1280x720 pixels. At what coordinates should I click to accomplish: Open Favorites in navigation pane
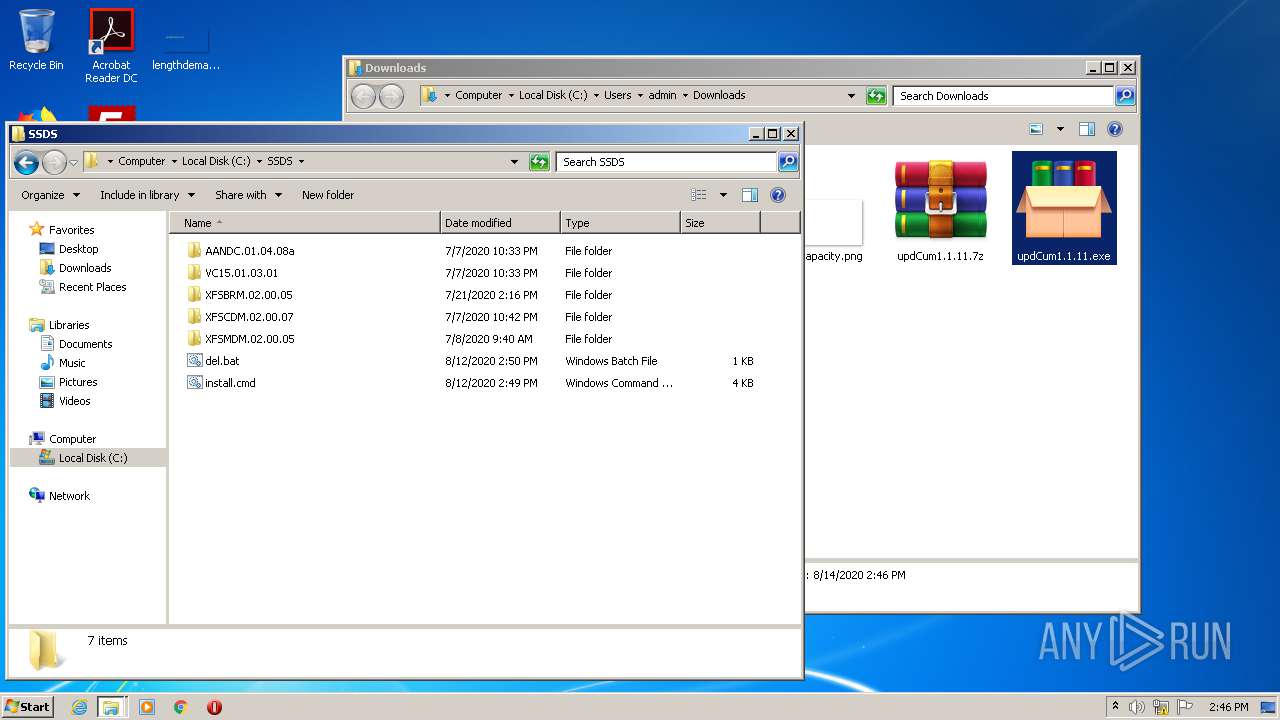point(71,230)
